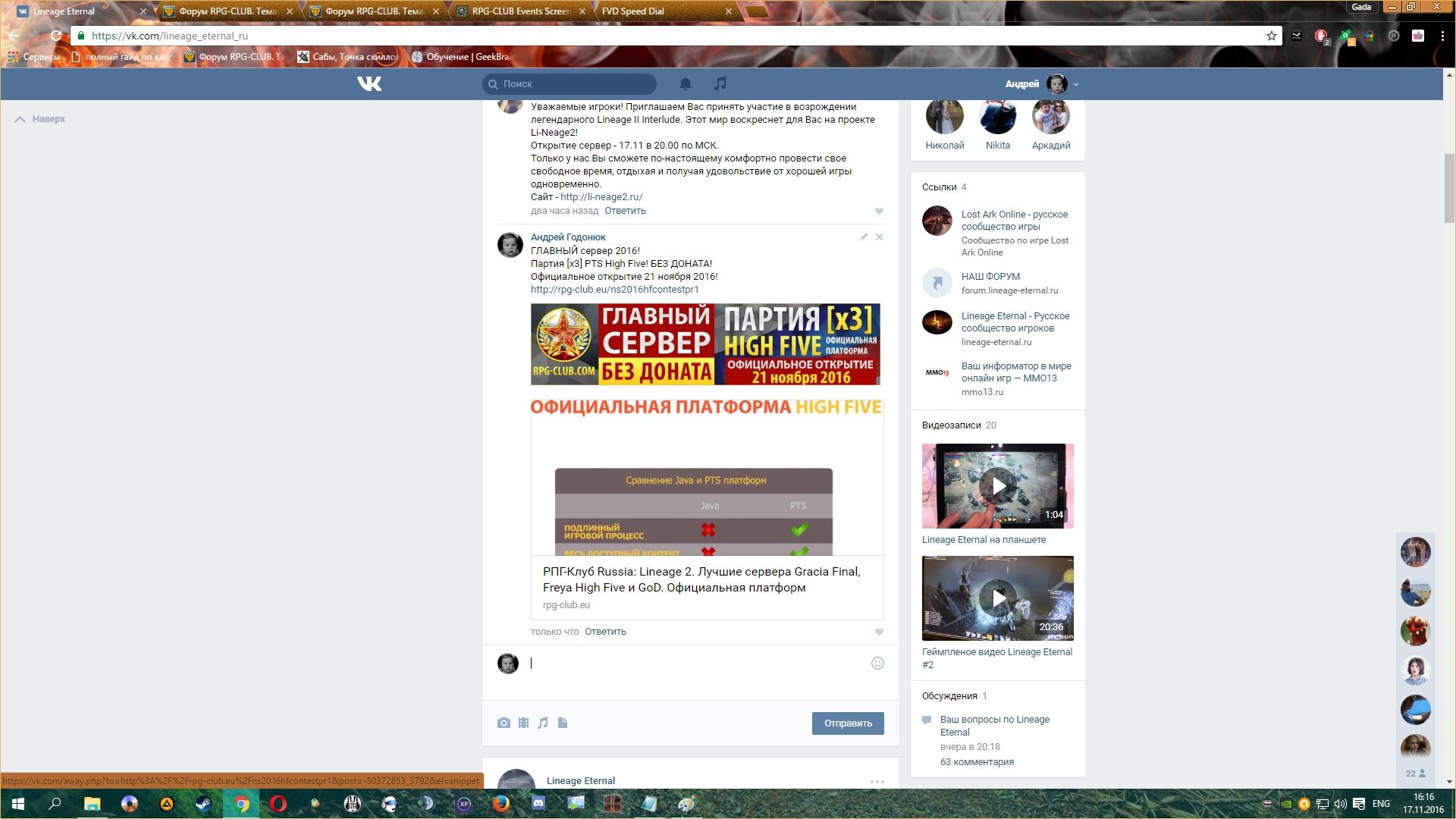The image size is (1456, 819).
Task: Bookmark page with the star icon
Action: [1271, 36]
